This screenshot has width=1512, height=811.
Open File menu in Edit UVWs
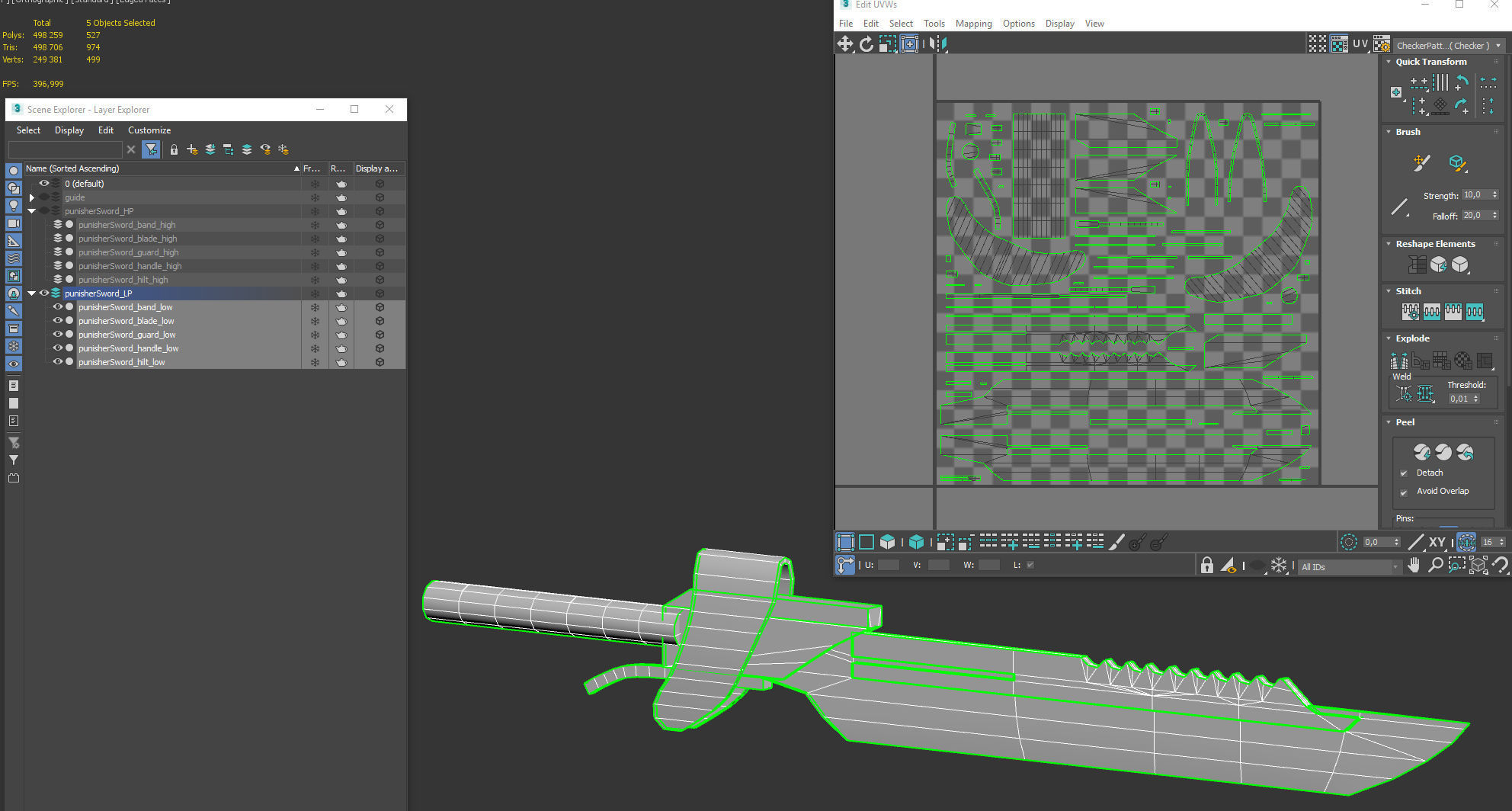click(x=846, y=24)
